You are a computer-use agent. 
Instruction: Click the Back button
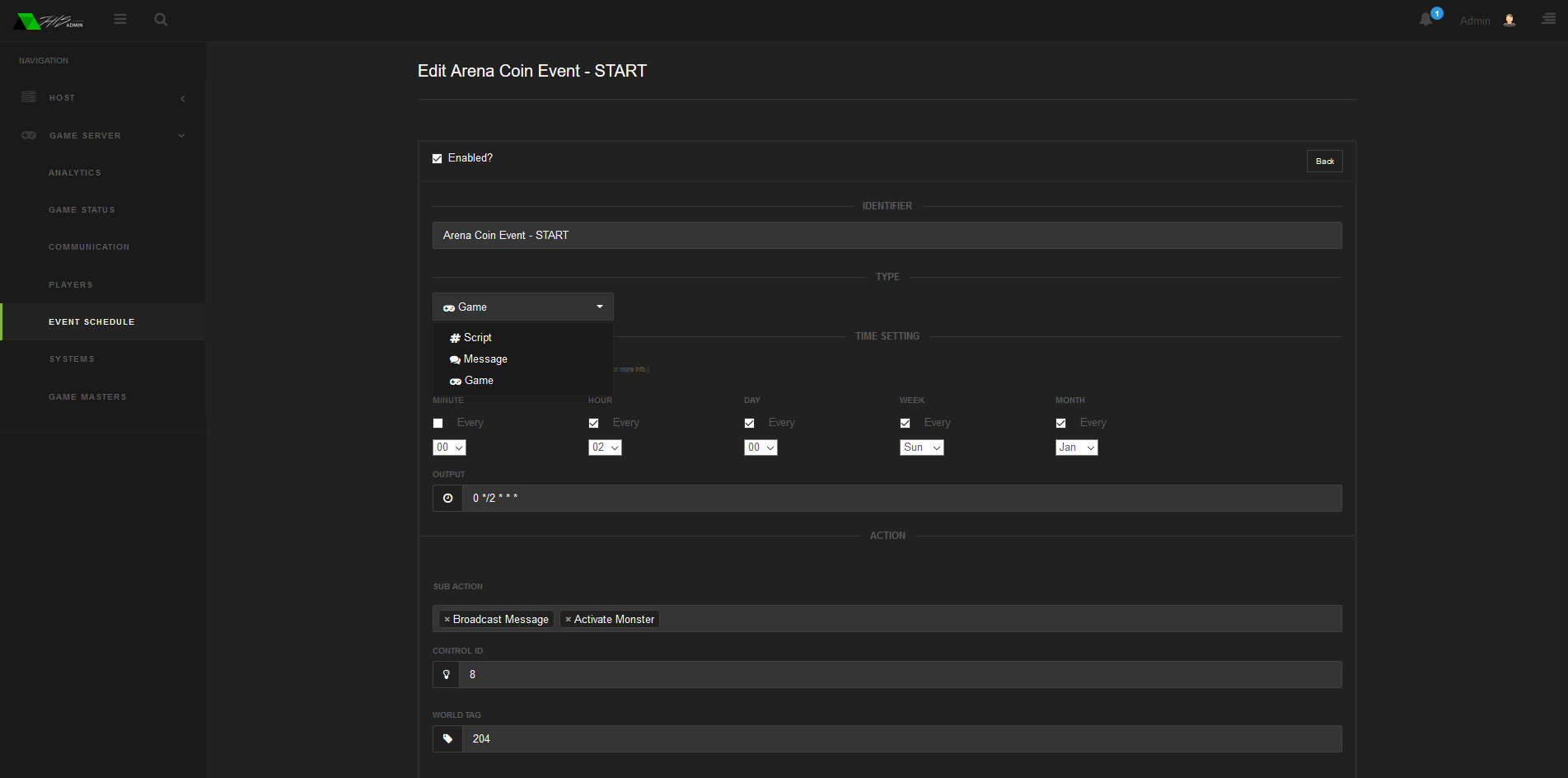[1324, 162]
